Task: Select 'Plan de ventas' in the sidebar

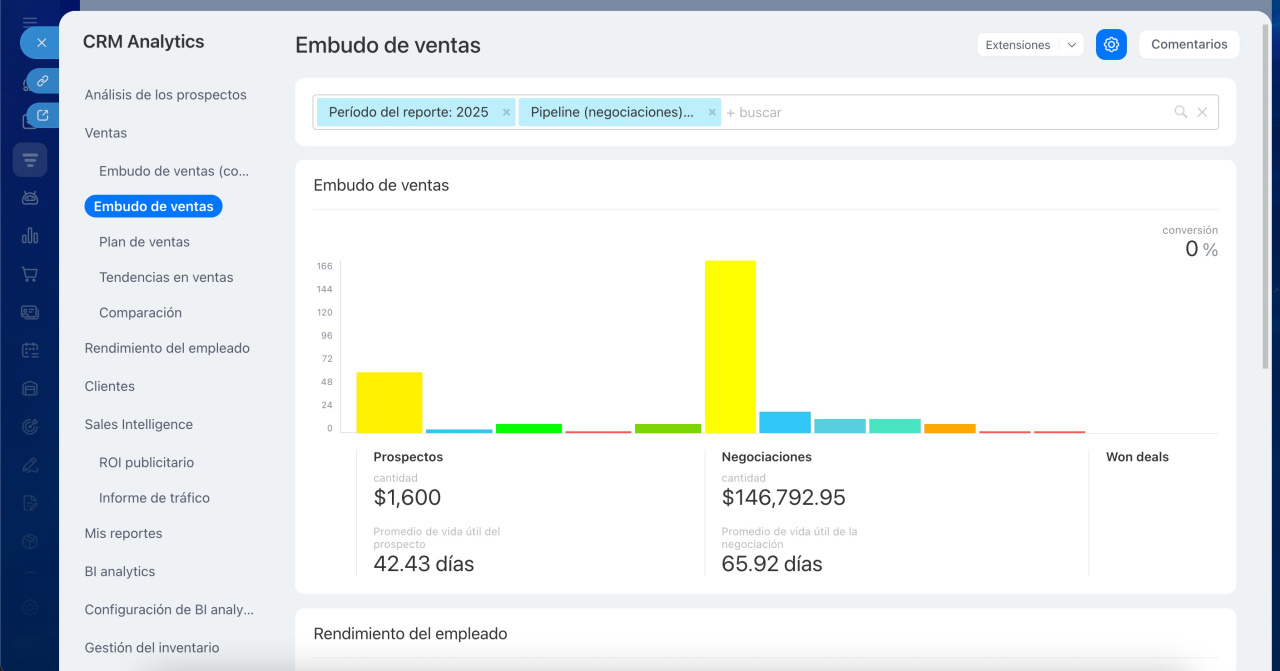Action: point(144,242)
